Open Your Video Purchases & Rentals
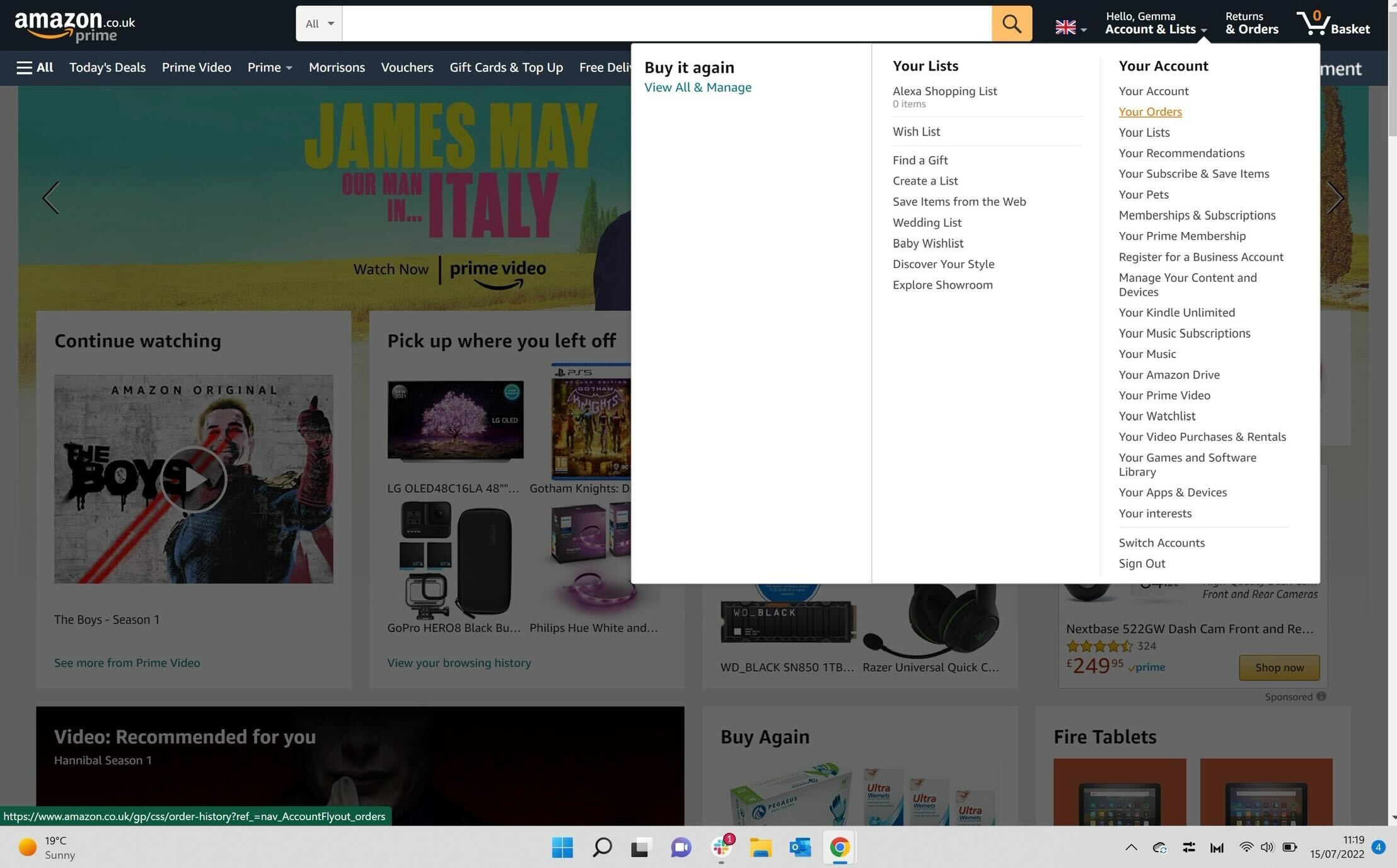The height and width of the screenshot is (868, 1397). (x=1202, y=437)
